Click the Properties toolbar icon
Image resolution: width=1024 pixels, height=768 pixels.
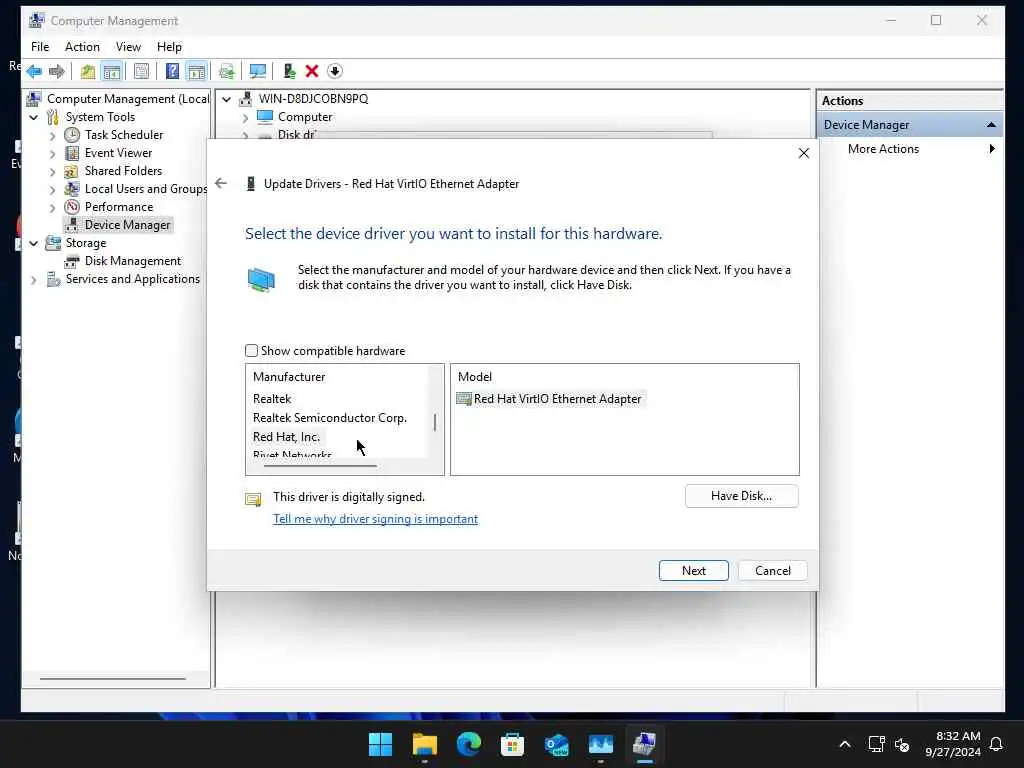coord(141,71)
